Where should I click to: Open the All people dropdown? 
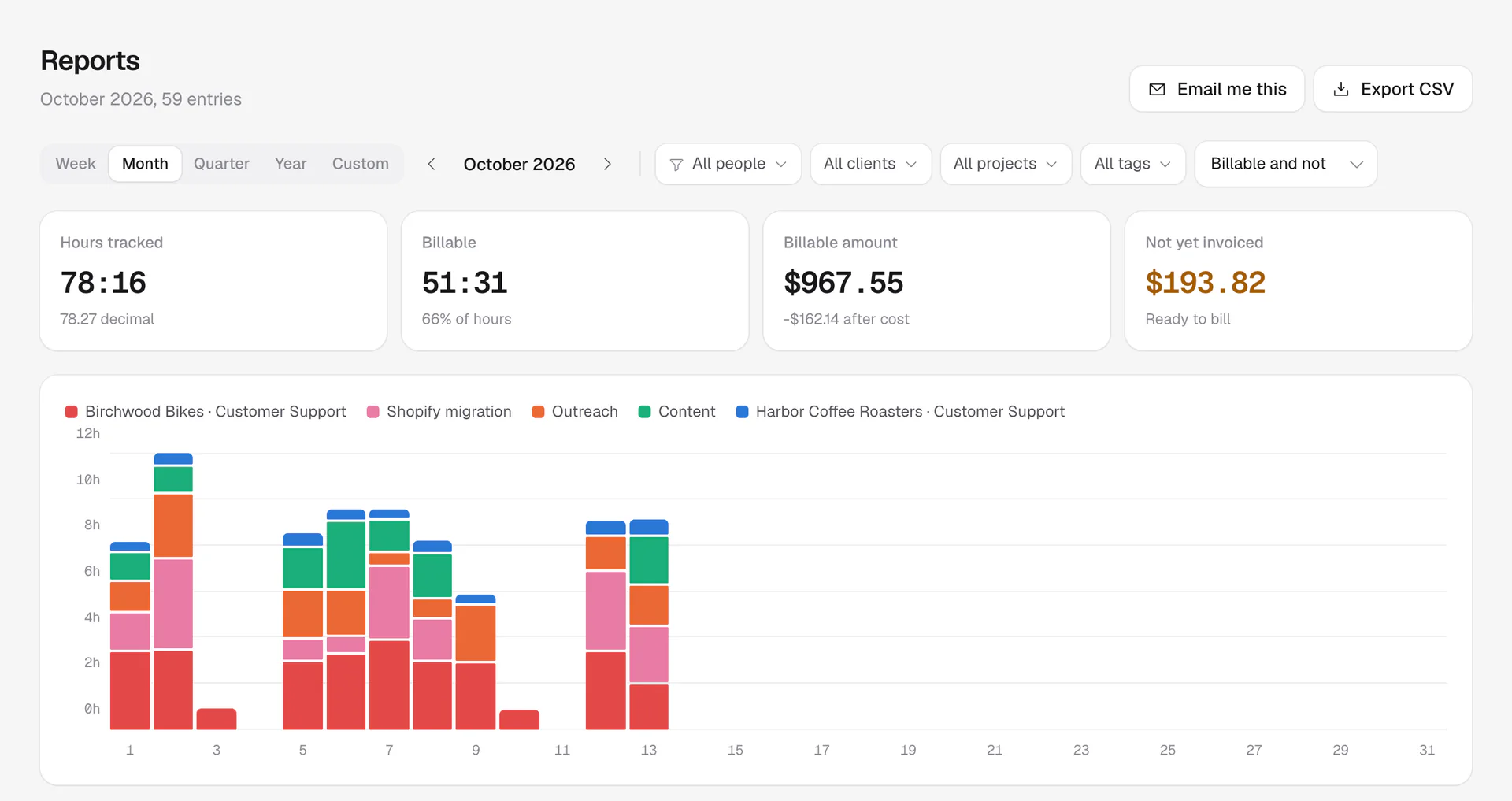point(728,164)
